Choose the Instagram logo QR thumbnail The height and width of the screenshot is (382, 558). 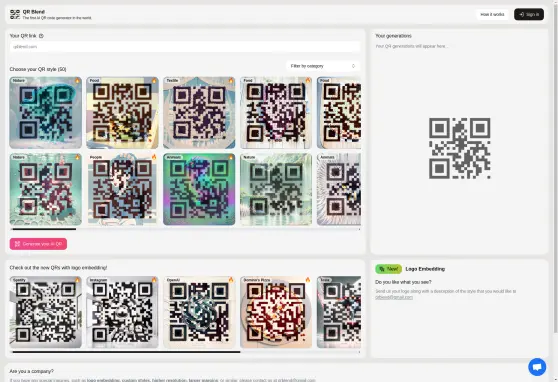coord(122,312)
